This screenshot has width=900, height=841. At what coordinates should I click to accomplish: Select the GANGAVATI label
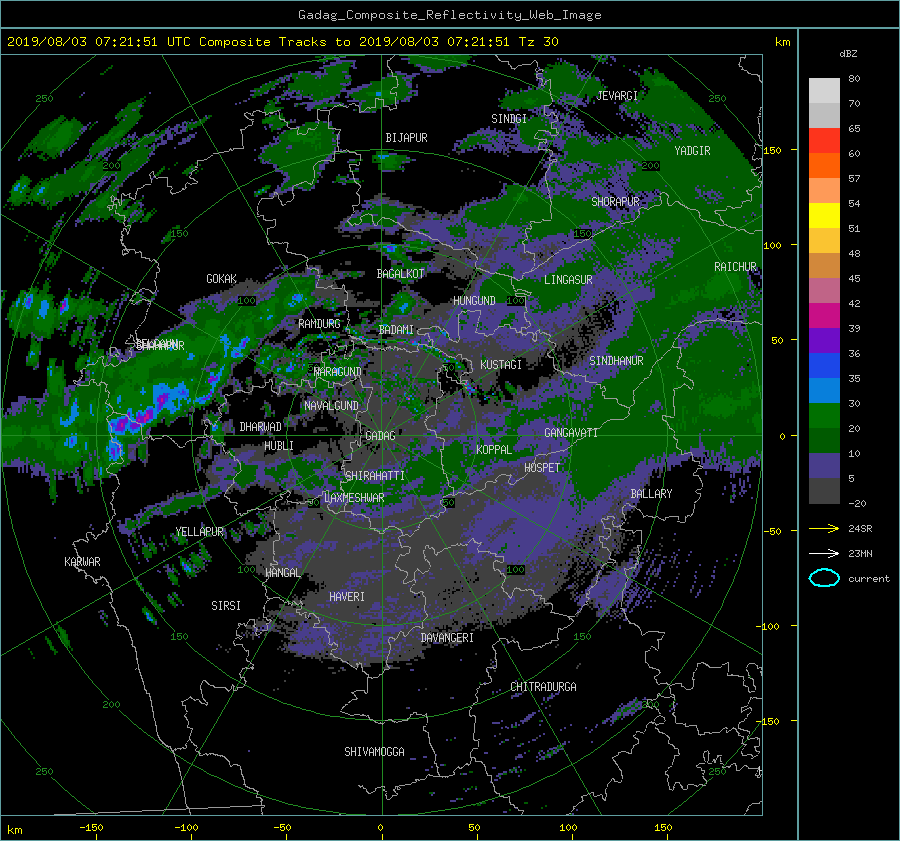[571, 433]
